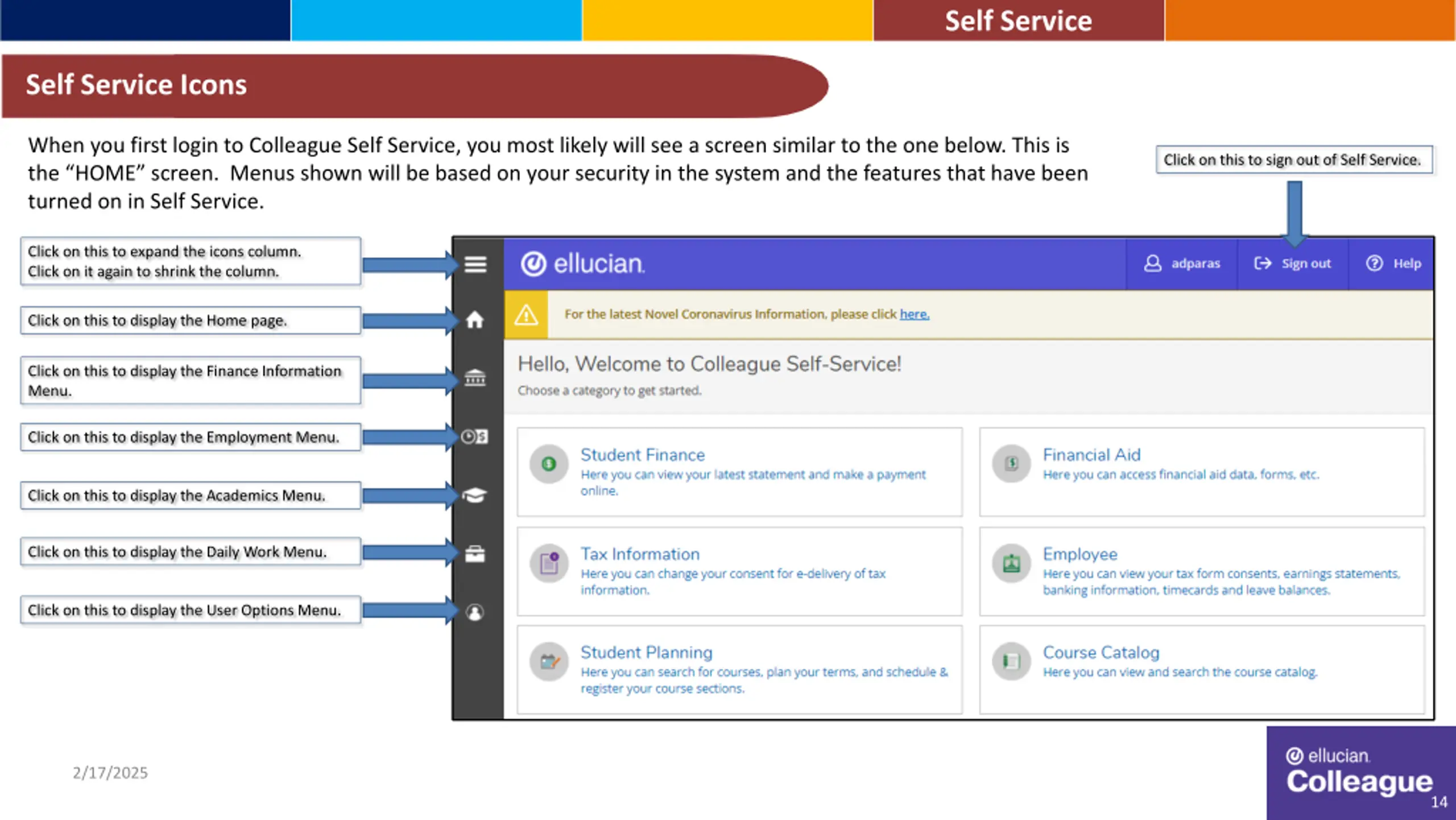Screen dimensions: 1456x820
Task: Click the Ellucian logo in header
Action: (x=583, y=263)
